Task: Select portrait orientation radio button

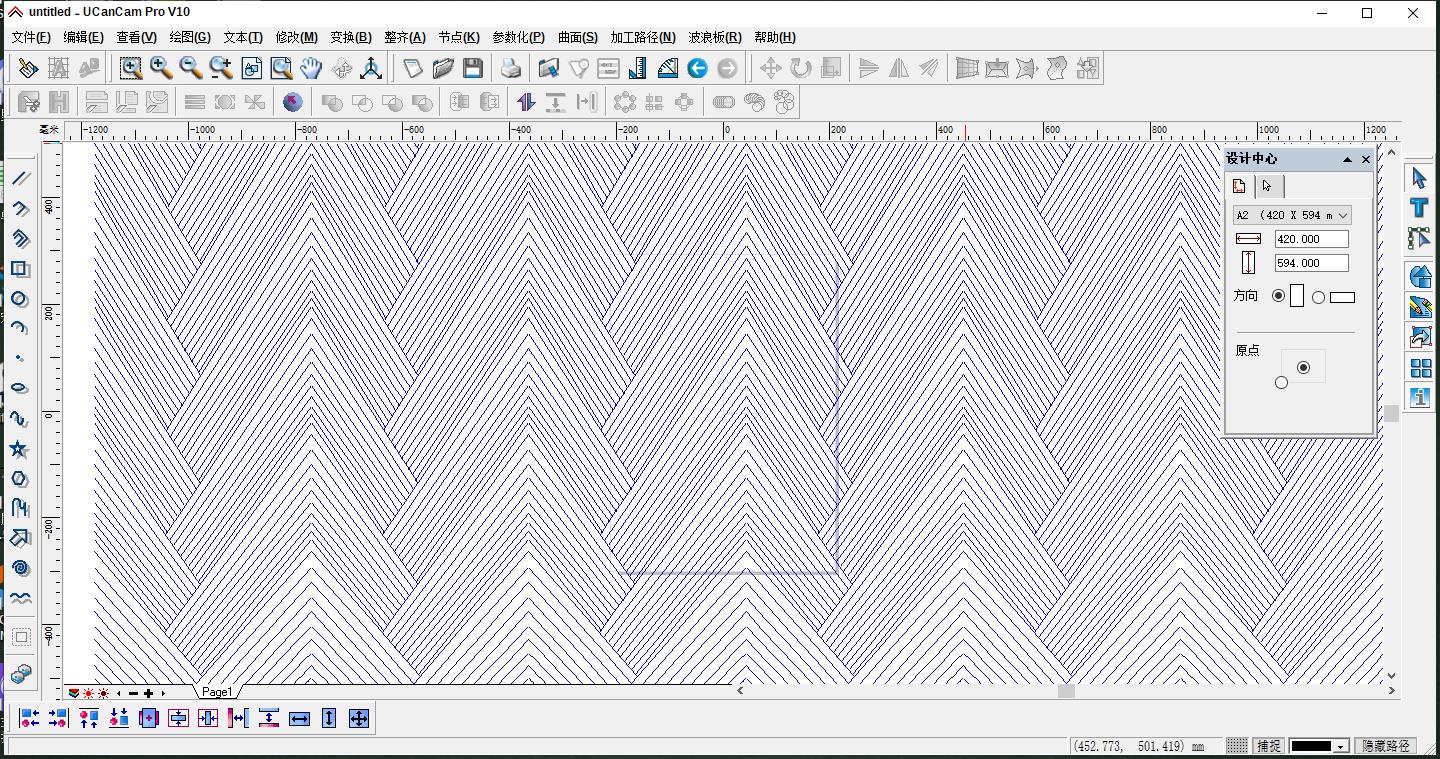Action: 1278,296
